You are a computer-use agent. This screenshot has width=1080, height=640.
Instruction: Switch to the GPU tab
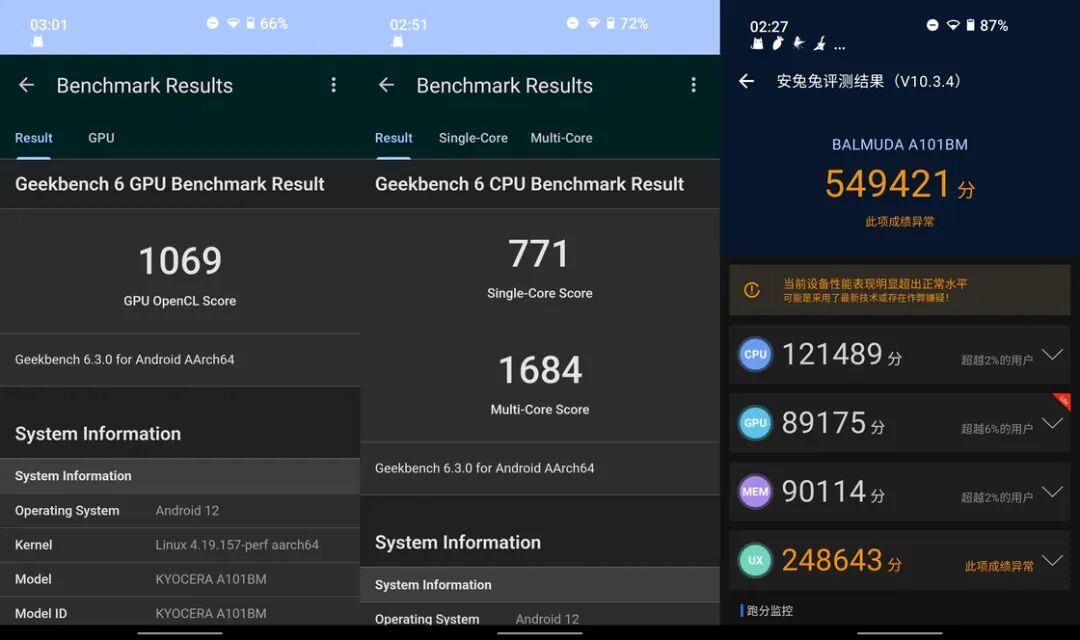pyautogui.click(x=101, y=138)
